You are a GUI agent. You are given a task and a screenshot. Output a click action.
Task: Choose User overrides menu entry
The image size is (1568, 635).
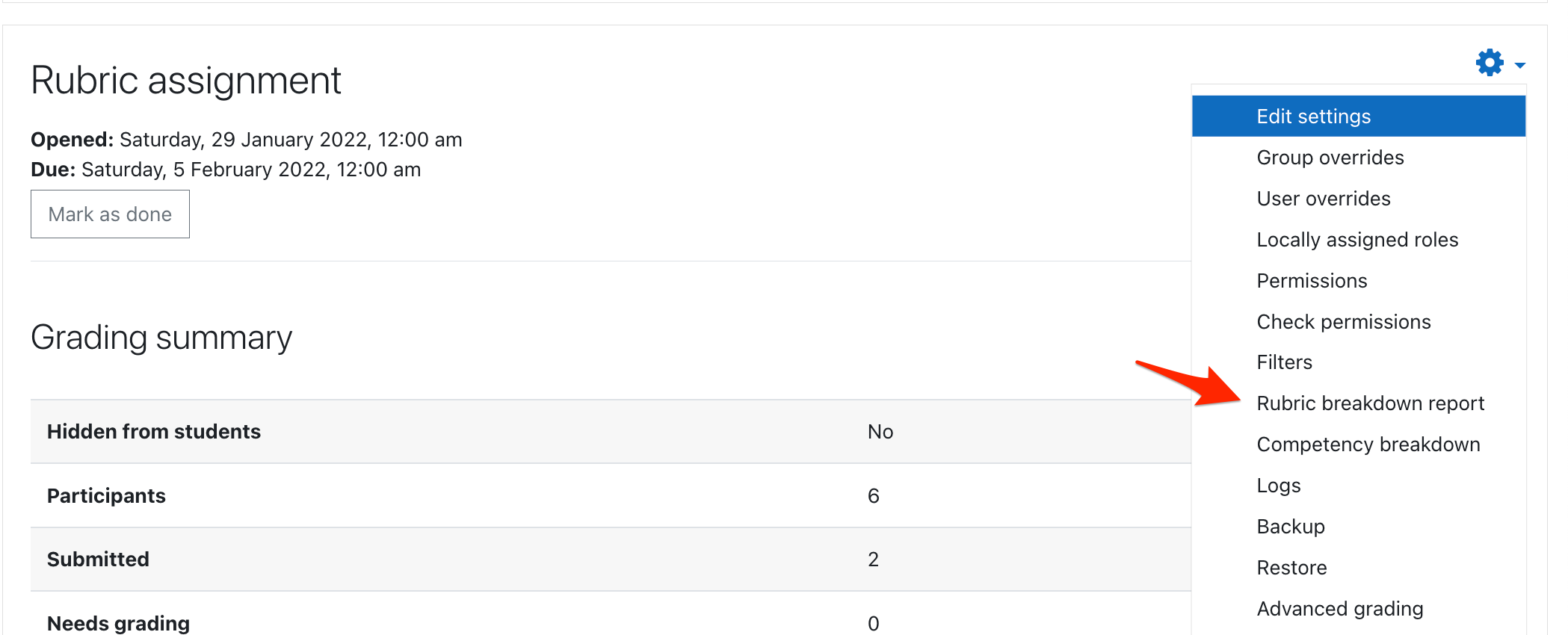tap(1323, 199)
